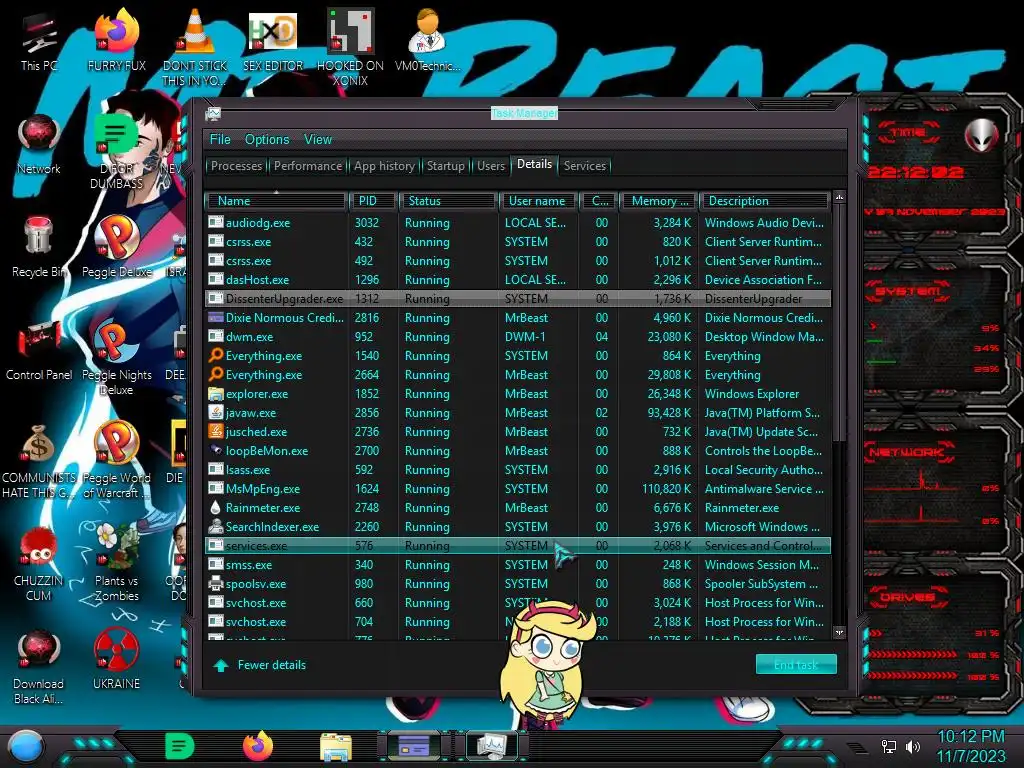Open the HxD SEX EDITOR shortcut

pos(273,42)
